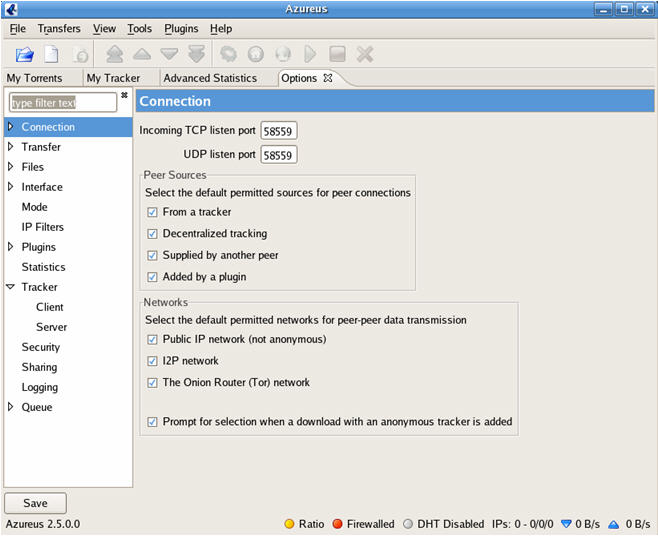Screen dimensions: 658x536
Task: Disable The Onion Router (Tor) network
Action: (x=152, y=383)
